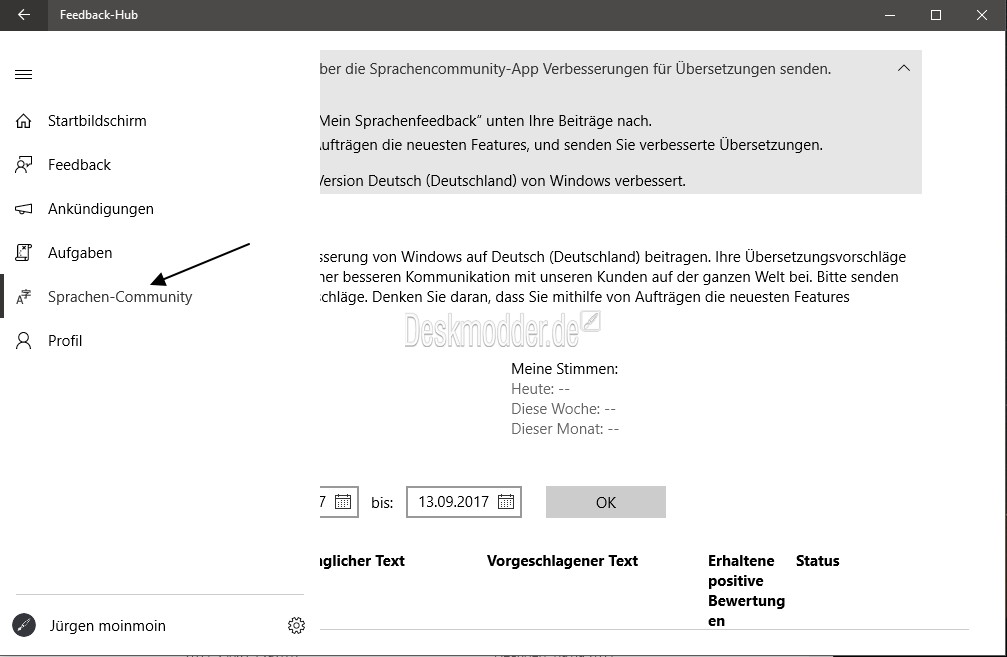The image size is (1007, 657).
Task: Sort by the Vorgeschlagener Text column
Action: (x=563, y=561)
